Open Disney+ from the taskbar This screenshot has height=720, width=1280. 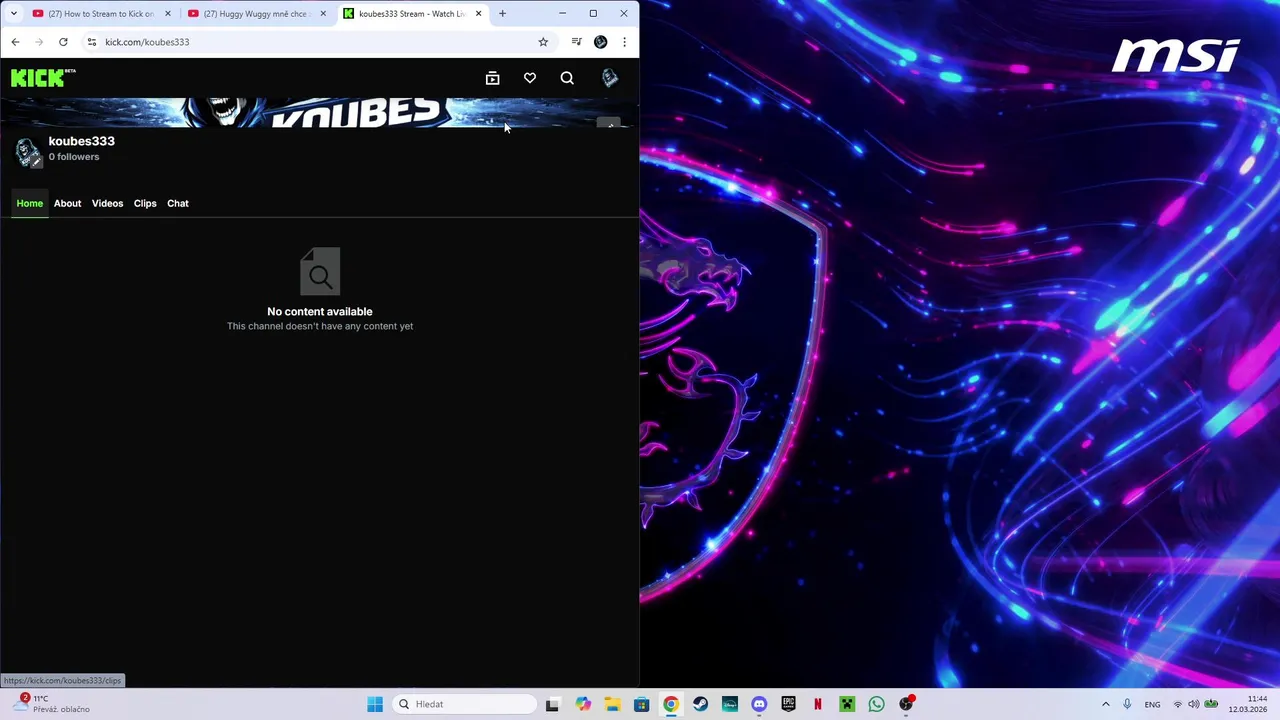point(730,704)
